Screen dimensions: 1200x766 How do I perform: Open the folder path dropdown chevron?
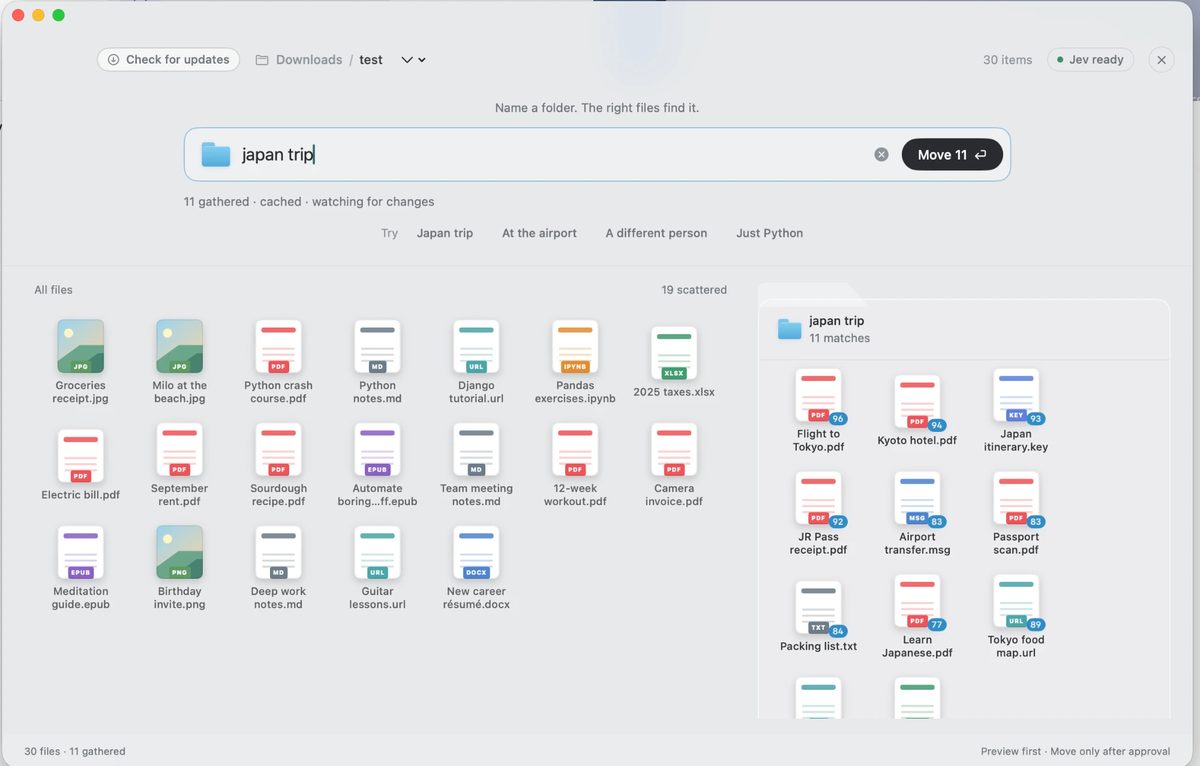coord(413,60)
